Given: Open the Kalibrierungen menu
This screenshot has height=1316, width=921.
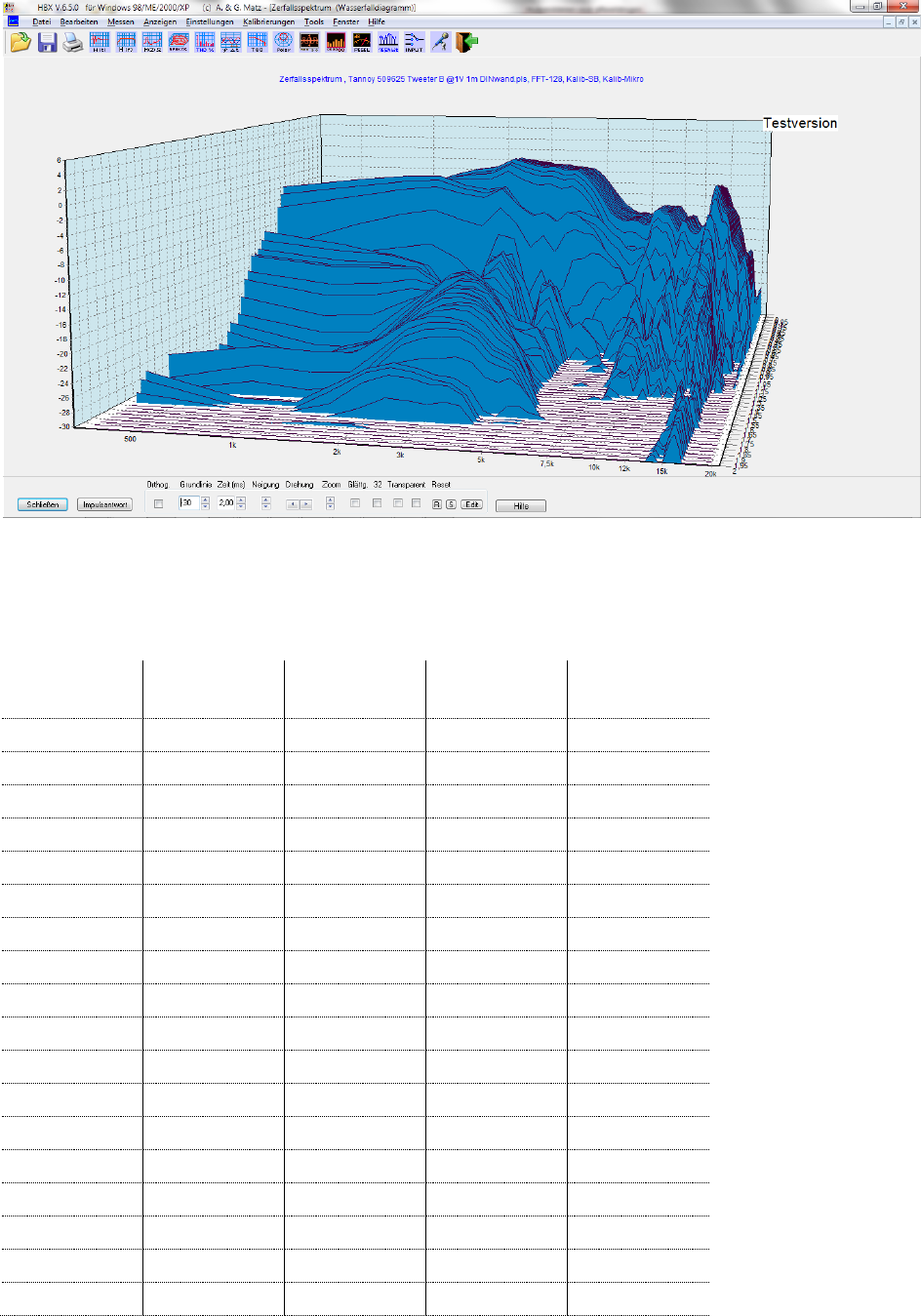Looking at the screenshot, I should (x=268, y=21).
